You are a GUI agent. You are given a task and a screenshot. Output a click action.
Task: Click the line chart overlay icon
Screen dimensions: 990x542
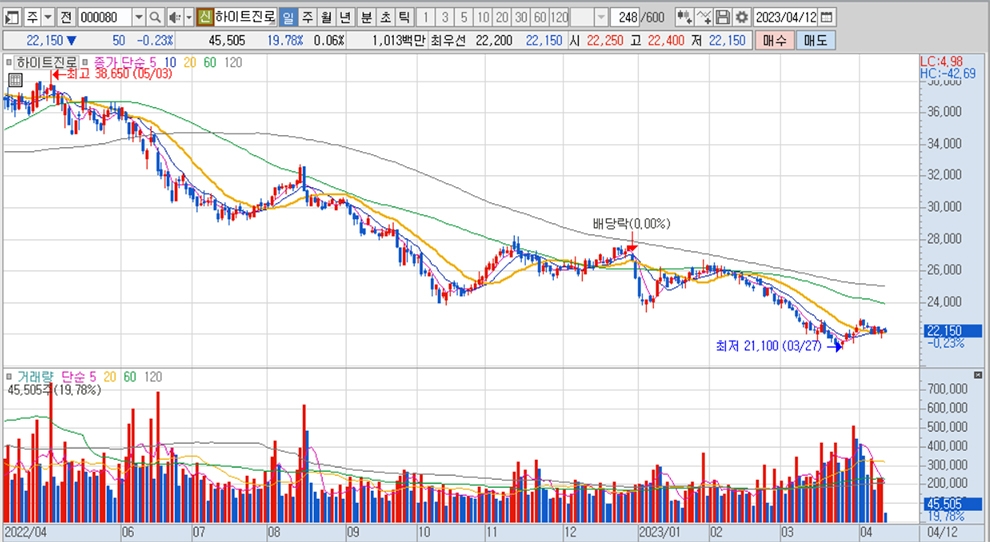point(704,18)
